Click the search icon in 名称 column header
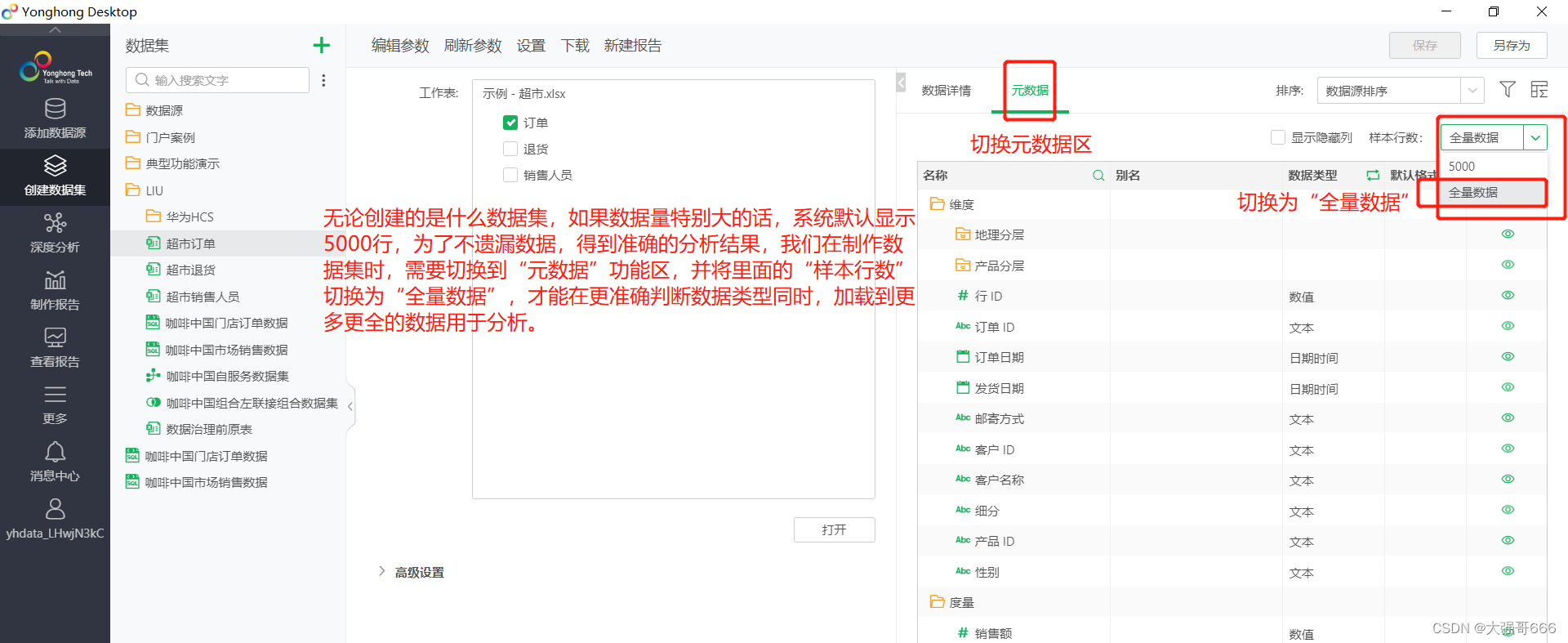Viewport: 1568px width, 643px height. pos(1098,175)
